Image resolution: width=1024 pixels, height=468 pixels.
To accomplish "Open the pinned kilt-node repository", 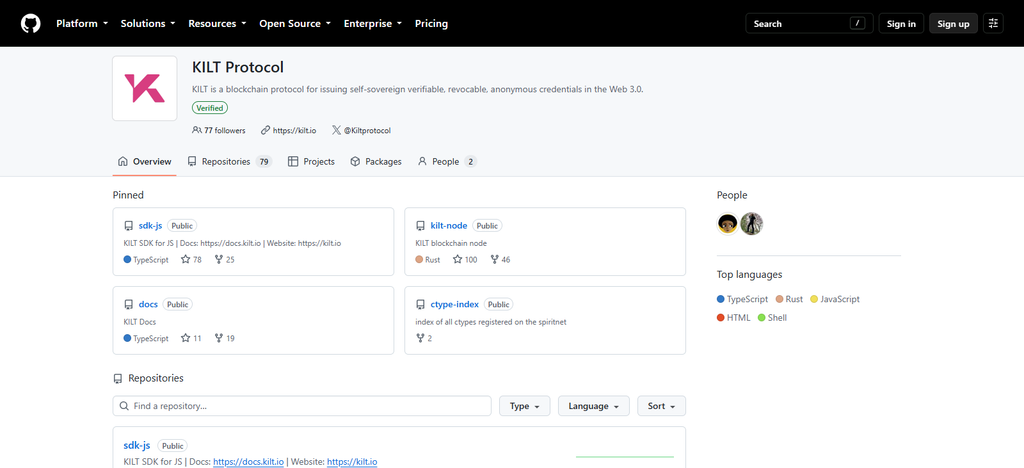I will tap(449, 226).
